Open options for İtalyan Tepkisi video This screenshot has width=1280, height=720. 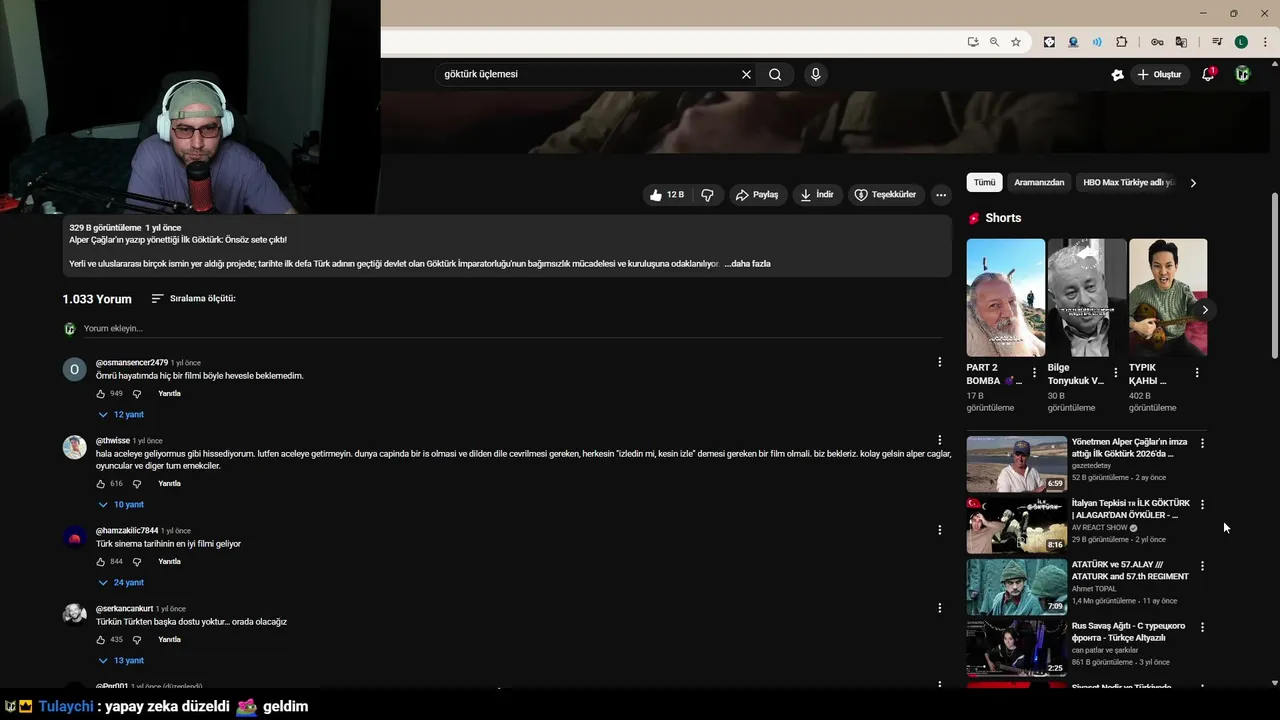1202,505
